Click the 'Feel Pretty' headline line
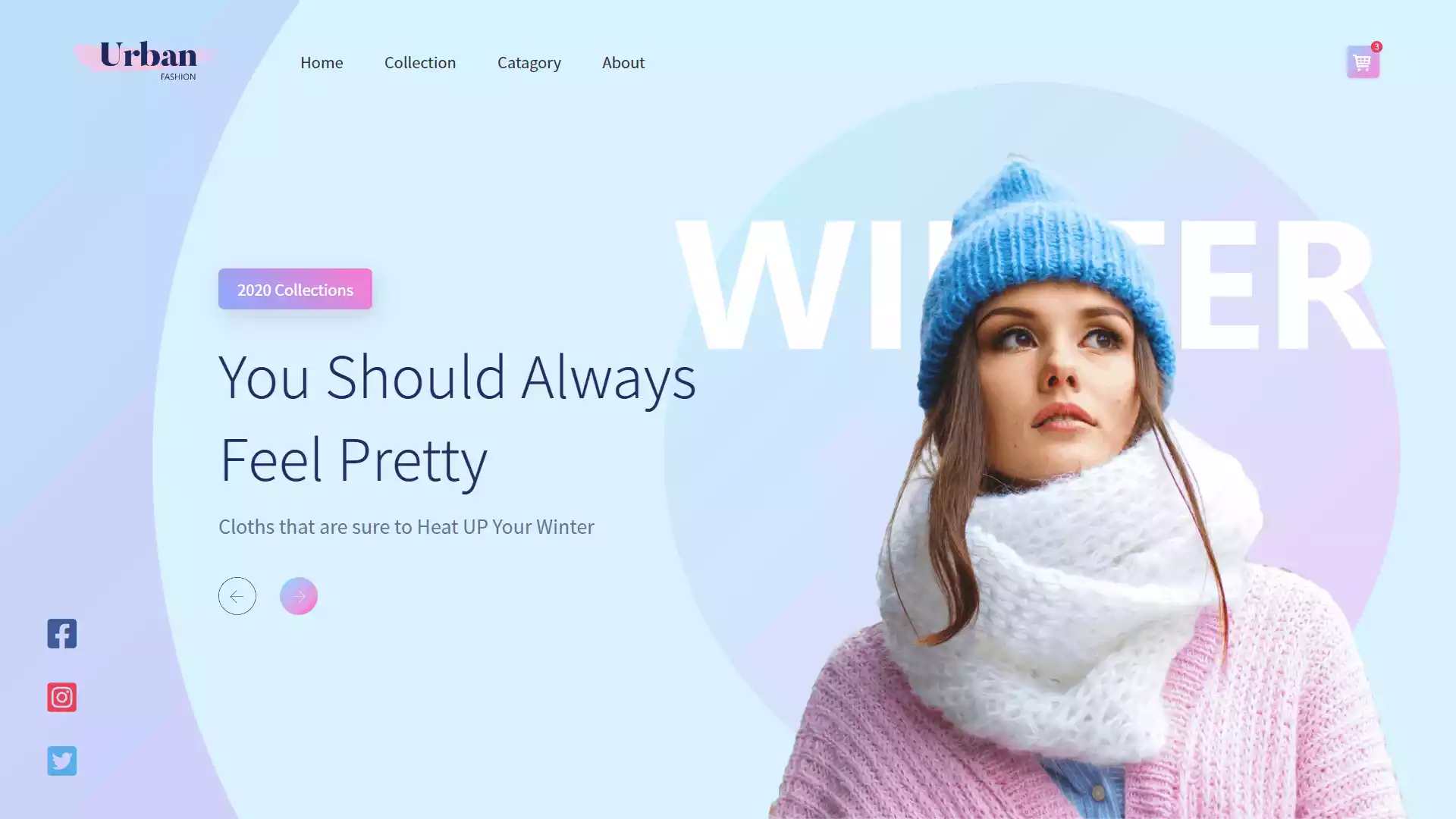 click(353, 460)
